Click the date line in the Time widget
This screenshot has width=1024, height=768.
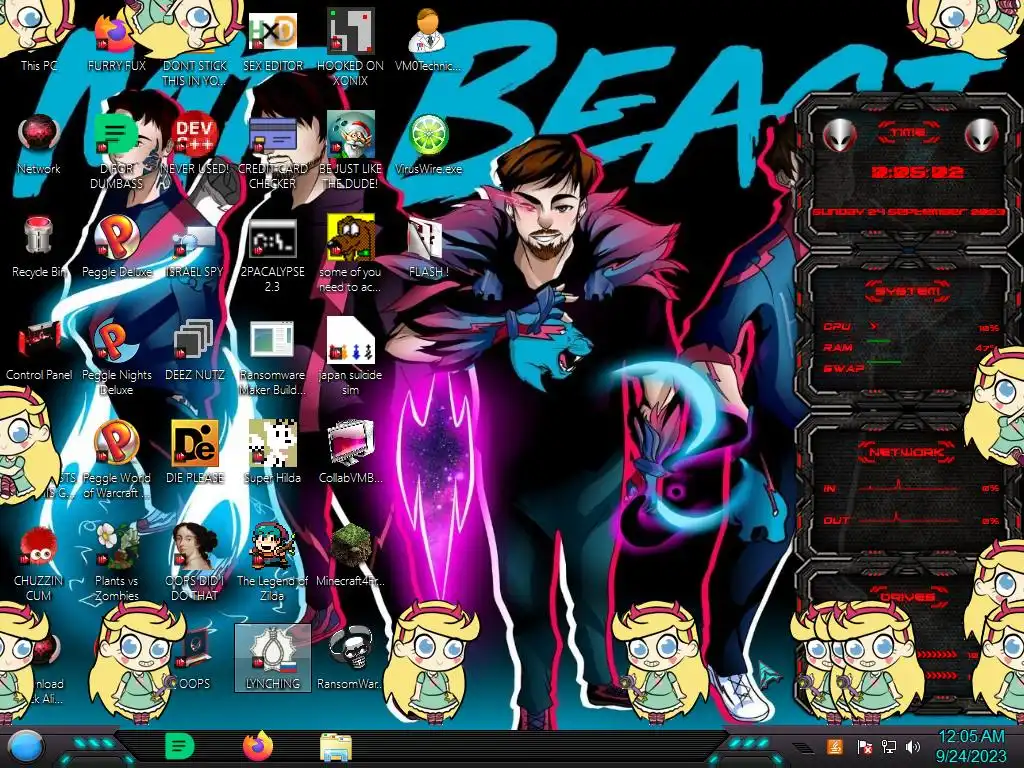pyautogui.click(x=909, y=212)
